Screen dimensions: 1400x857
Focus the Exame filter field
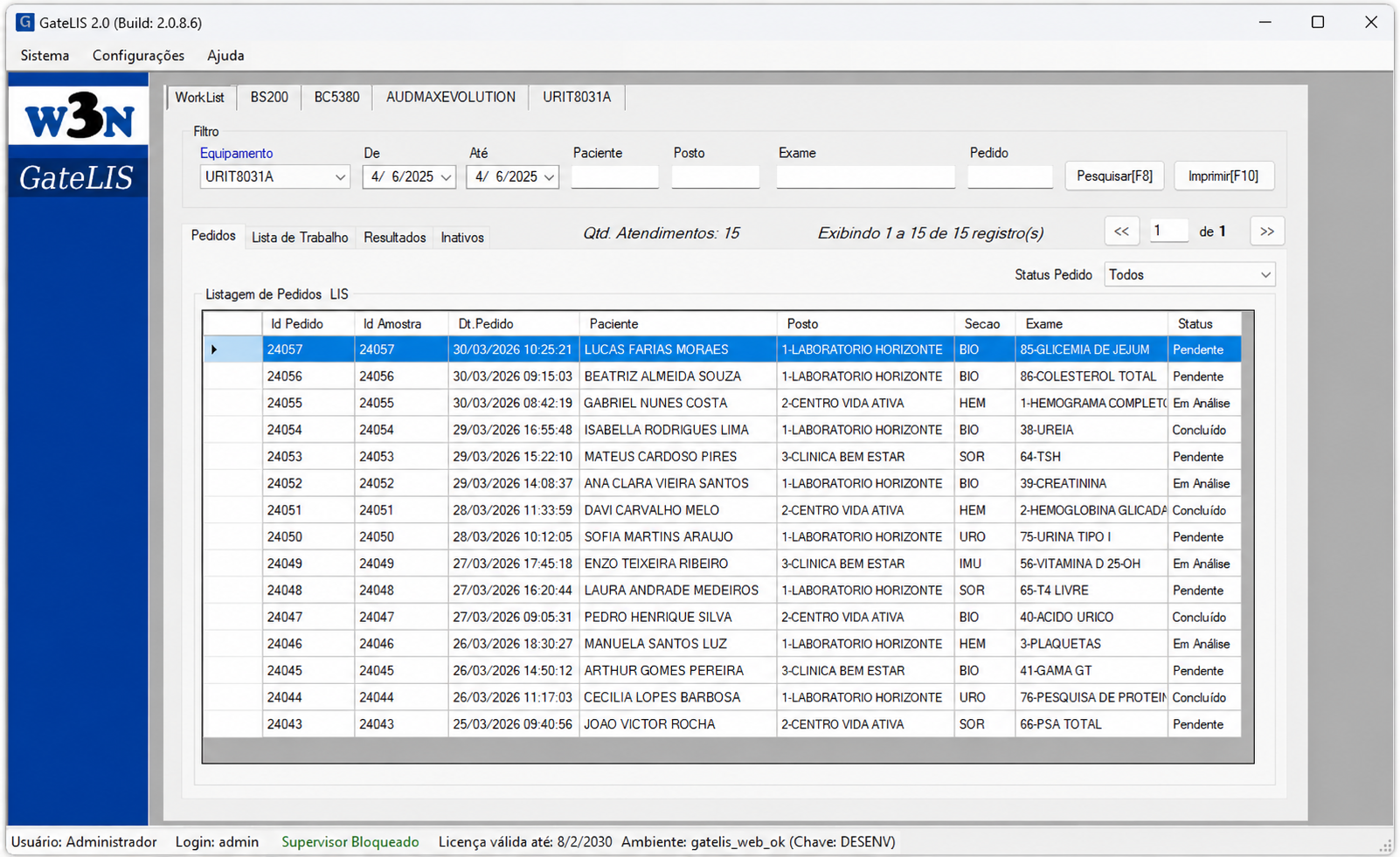pos(865,176)
